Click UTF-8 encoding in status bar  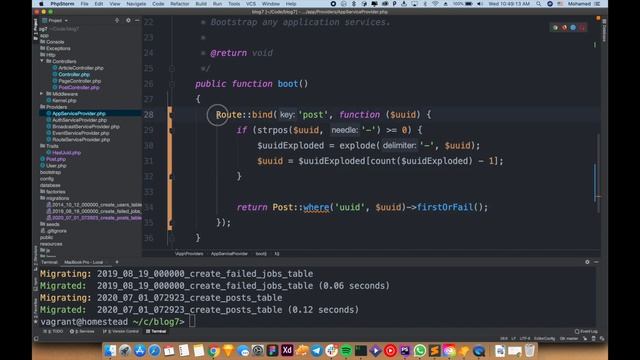click(524, 339)
